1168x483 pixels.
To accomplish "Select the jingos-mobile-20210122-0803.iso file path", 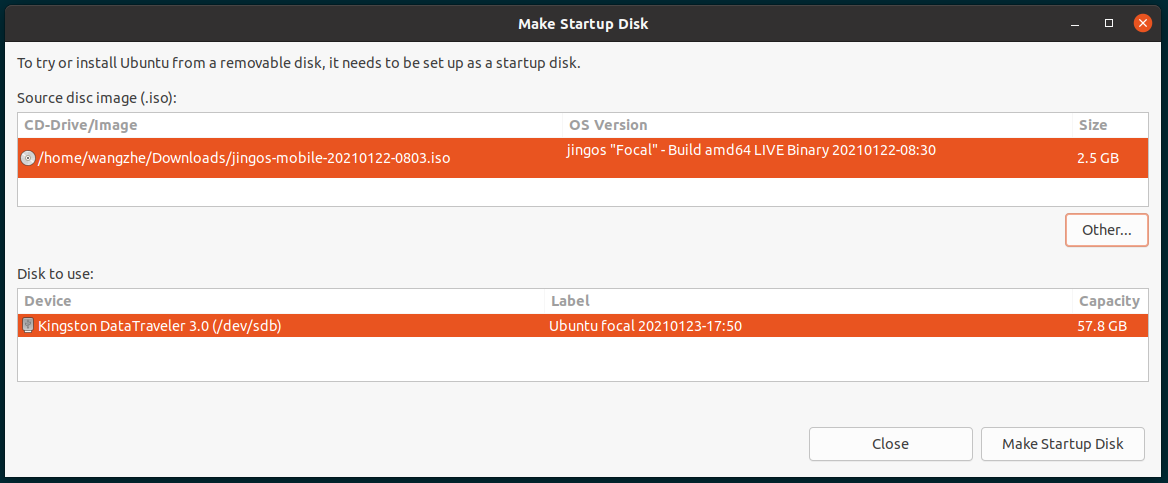I will [244, 158].
